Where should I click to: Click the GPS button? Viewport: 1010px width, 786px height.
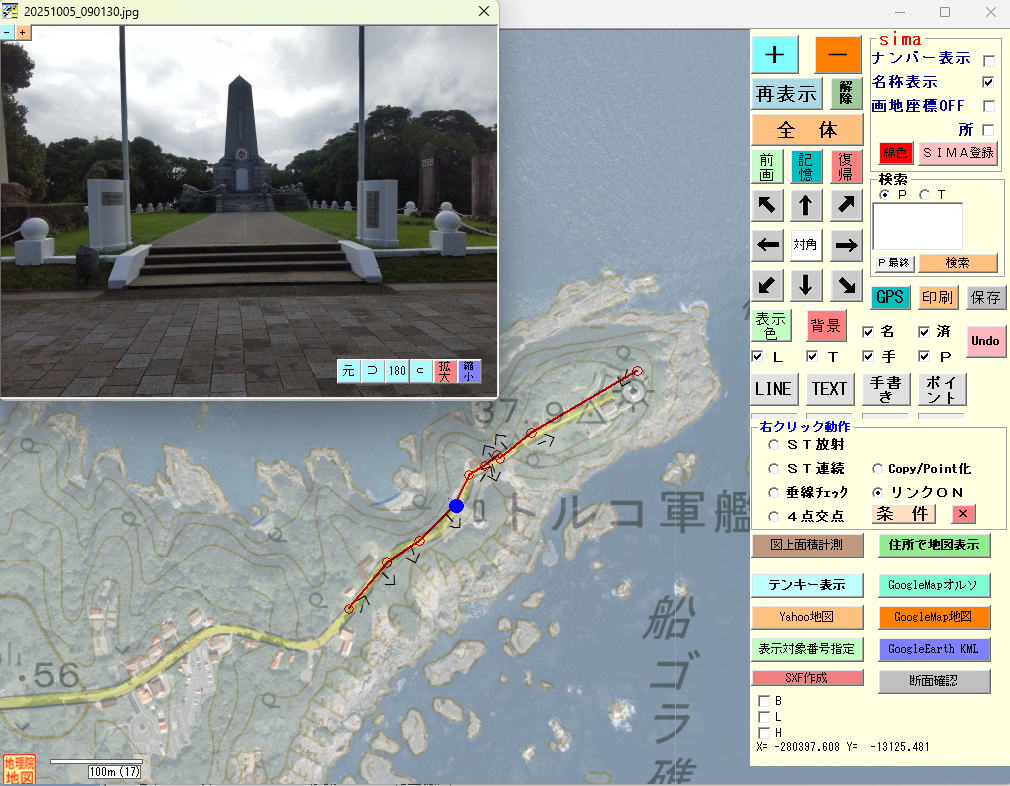[889, 297]
